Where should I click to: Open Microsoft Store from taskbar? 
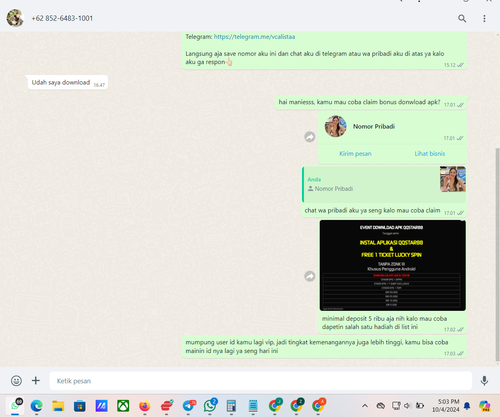point(80,406)
